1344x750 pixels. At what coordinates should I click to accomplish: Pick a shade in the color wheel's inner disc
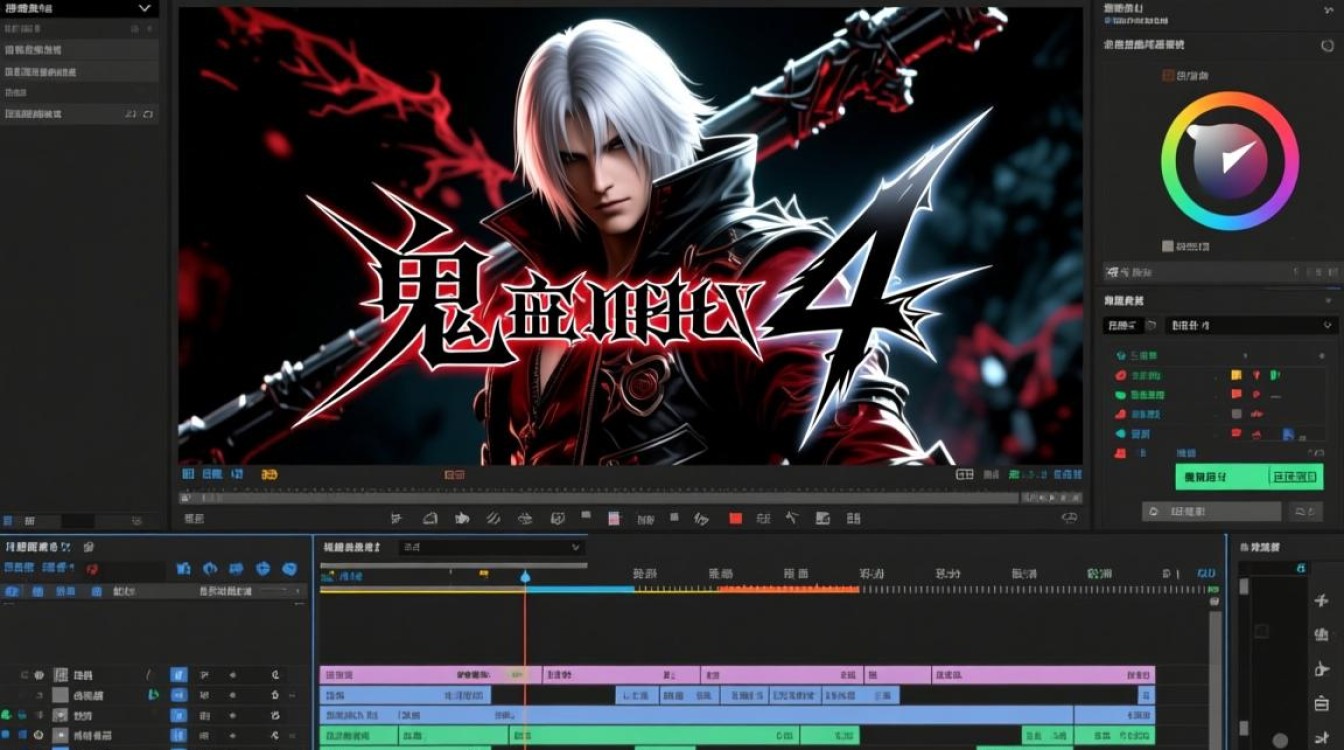[x=1230, y=161]
